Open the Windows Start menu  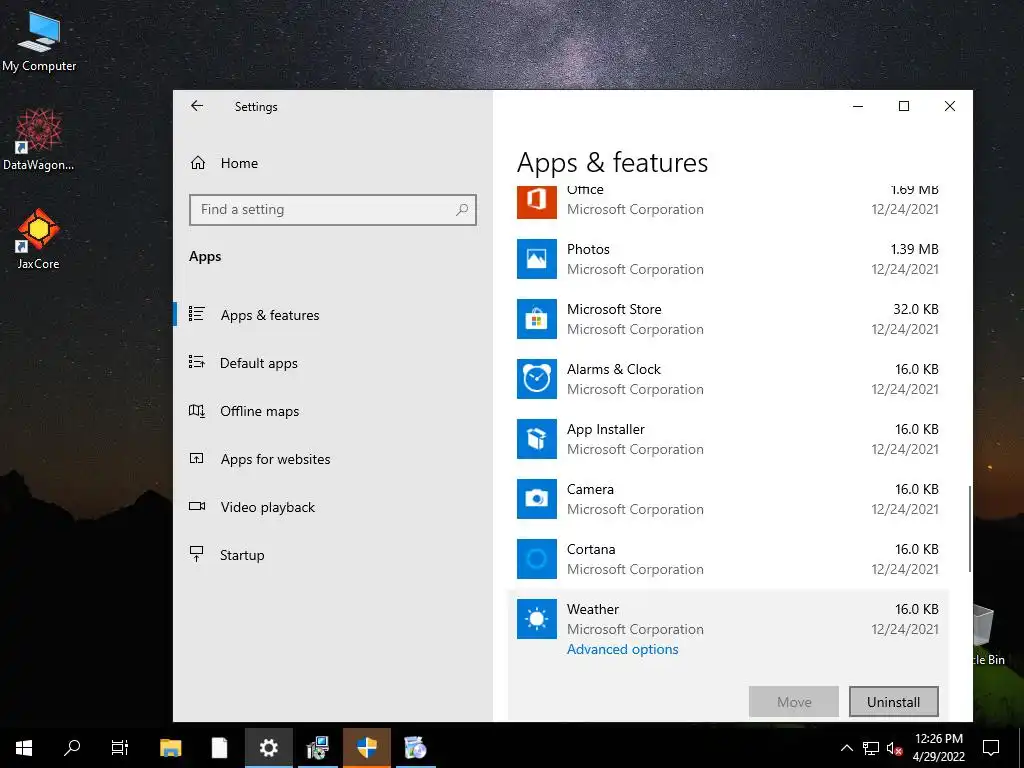24,748
